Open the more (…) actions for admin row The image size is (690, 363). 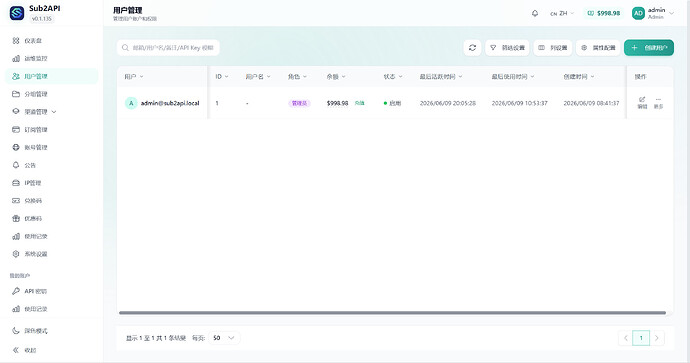tap(658, 103)
